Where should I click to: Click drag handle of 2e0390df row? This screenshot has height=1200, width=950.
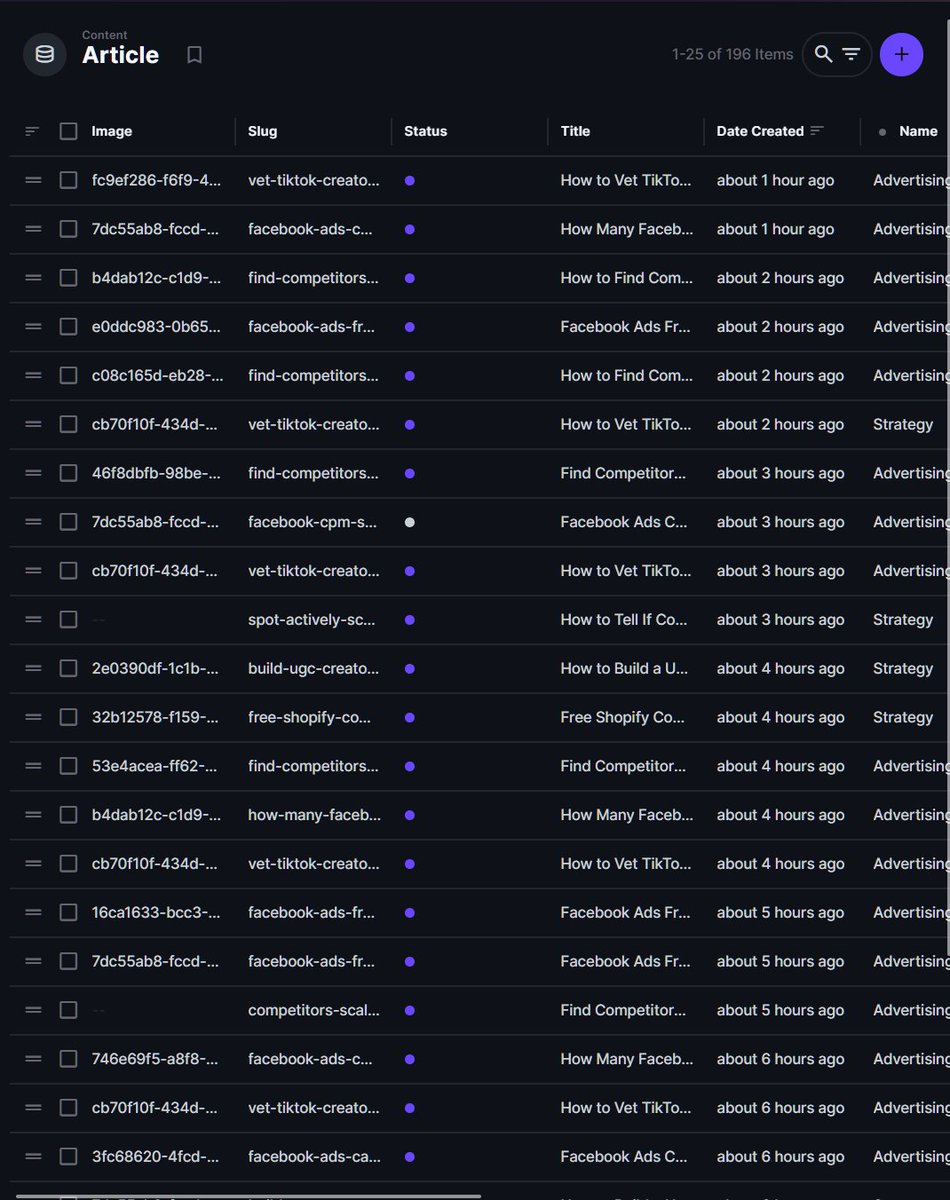tap(33, 668)
